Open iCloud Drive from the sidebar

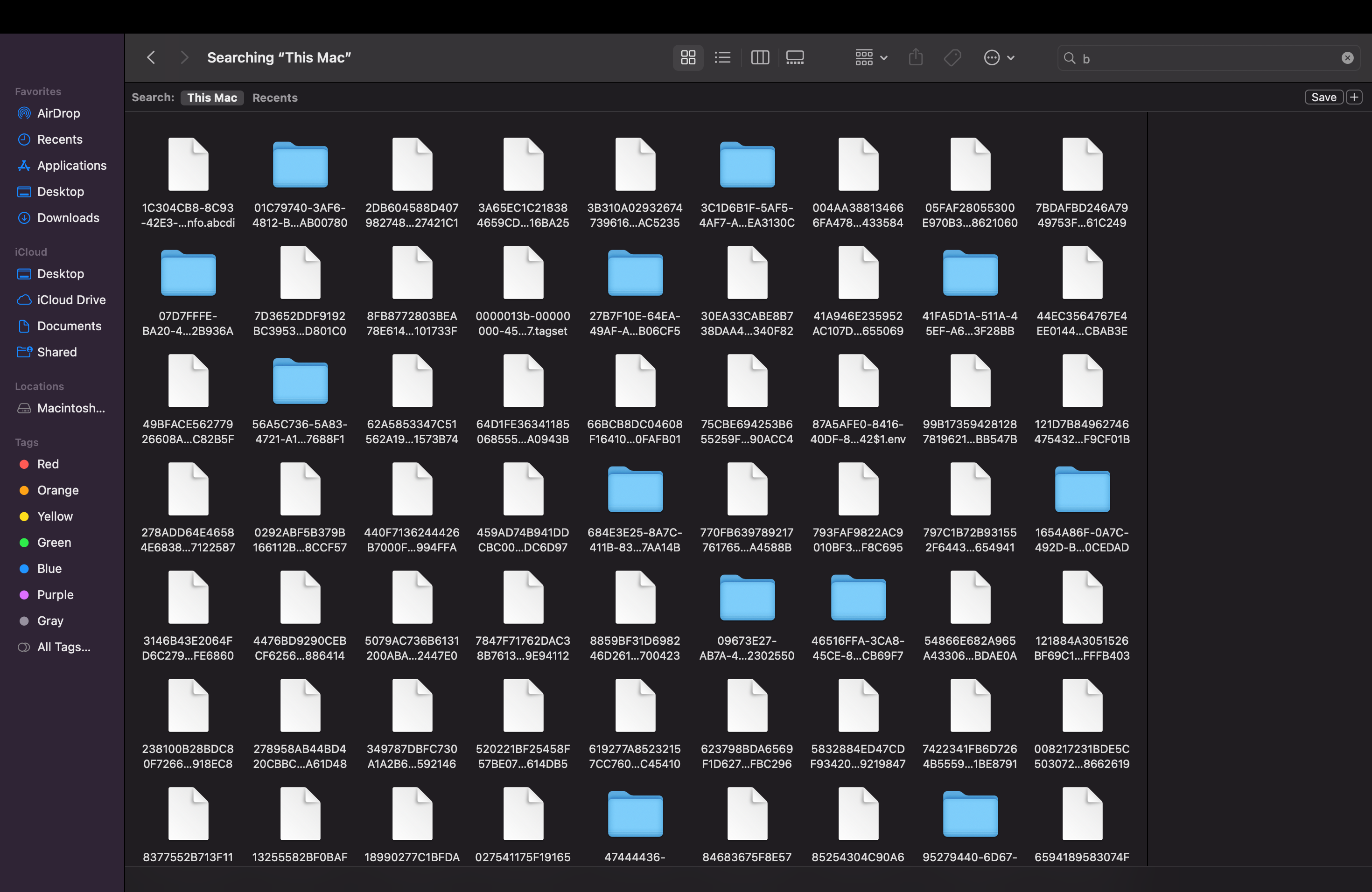pos(71,300)
